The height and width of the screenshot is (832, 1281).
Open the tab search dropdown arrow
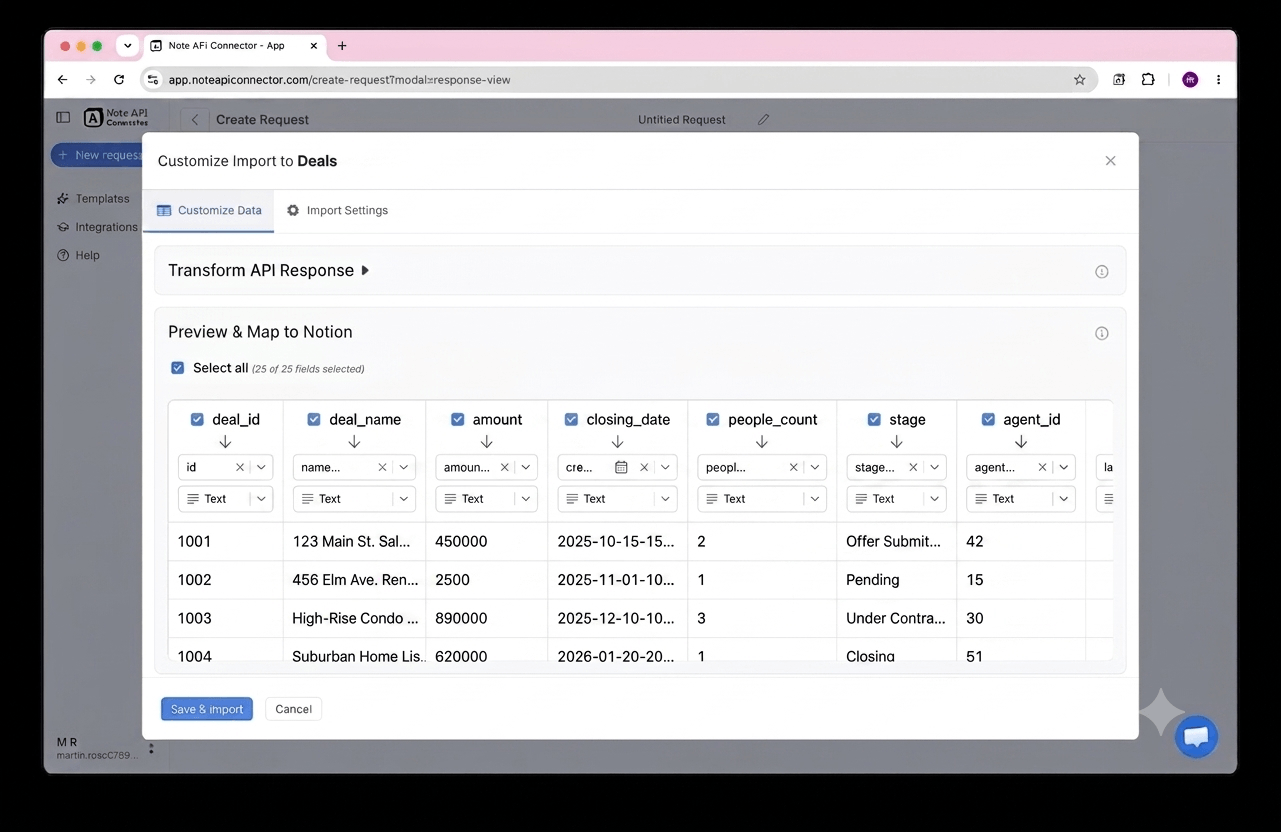pyautogui.click(x=128, y=46)
